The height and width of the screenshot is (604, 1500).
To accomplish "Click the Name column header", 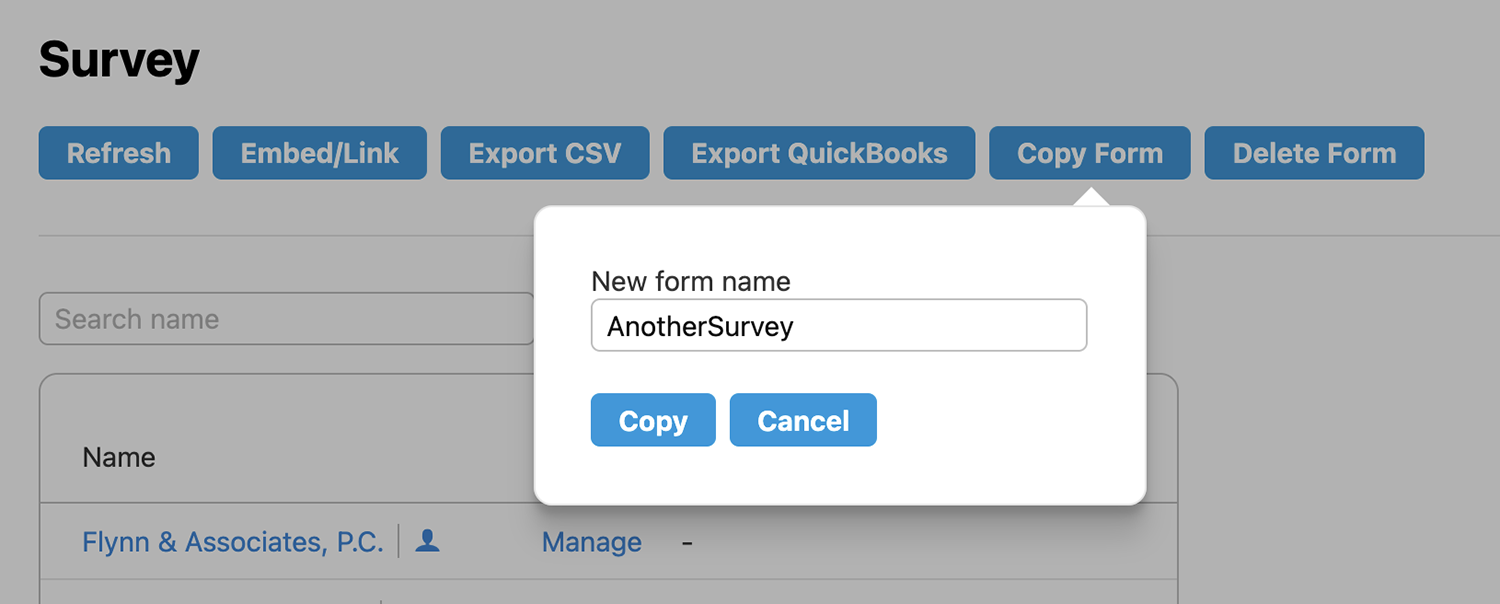I will [119, 458].
